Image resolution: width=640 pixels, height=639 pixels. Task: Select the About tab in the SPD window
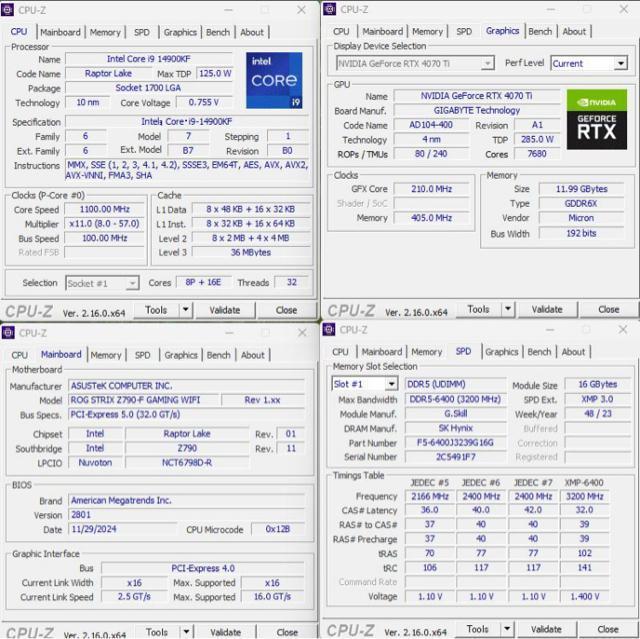pyautogui.click(x=573, y=352)
